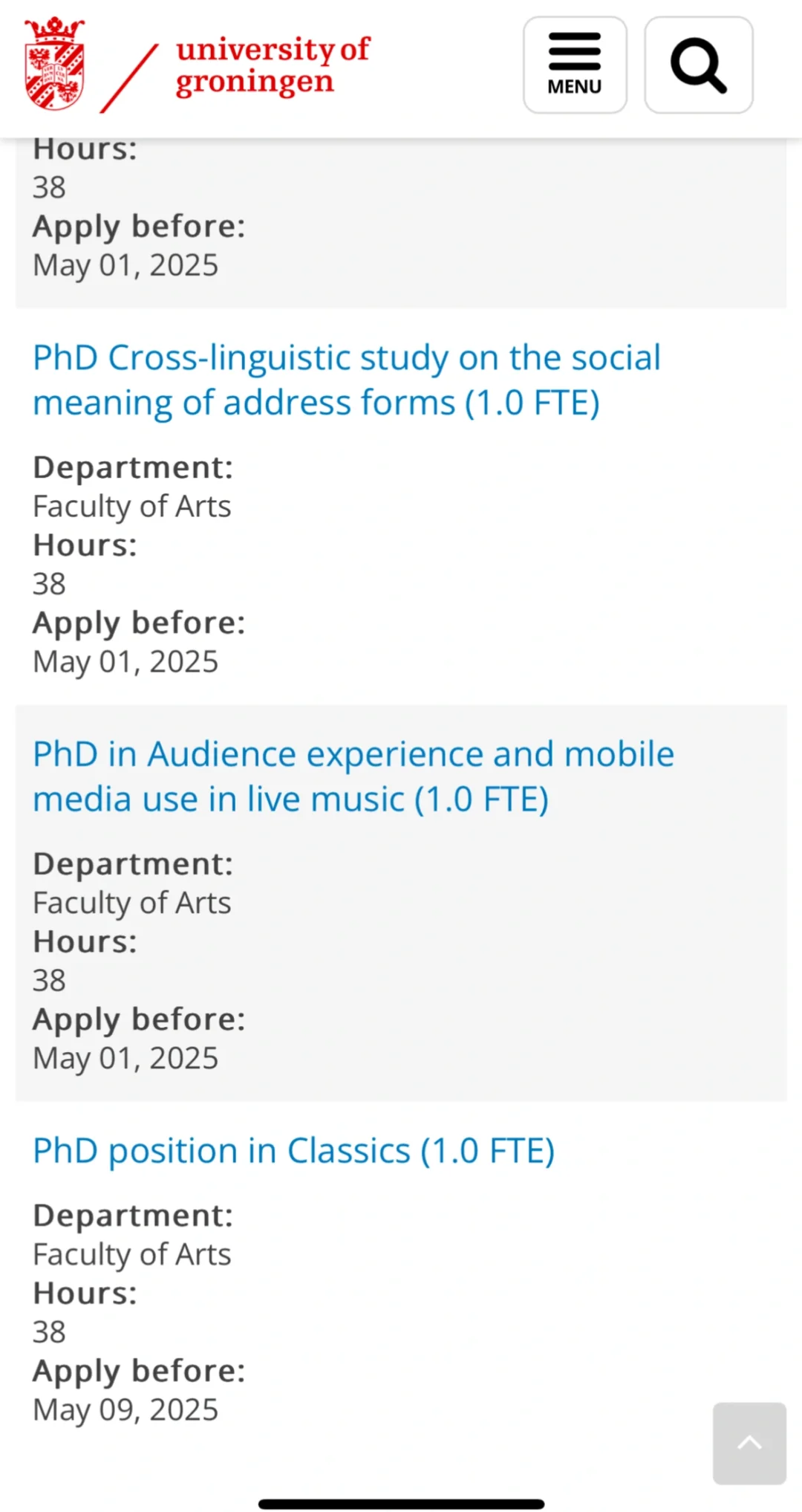Tap the magnifying glass search icon
This screenshot has height=1512, width=802.
tap(698, 65)
